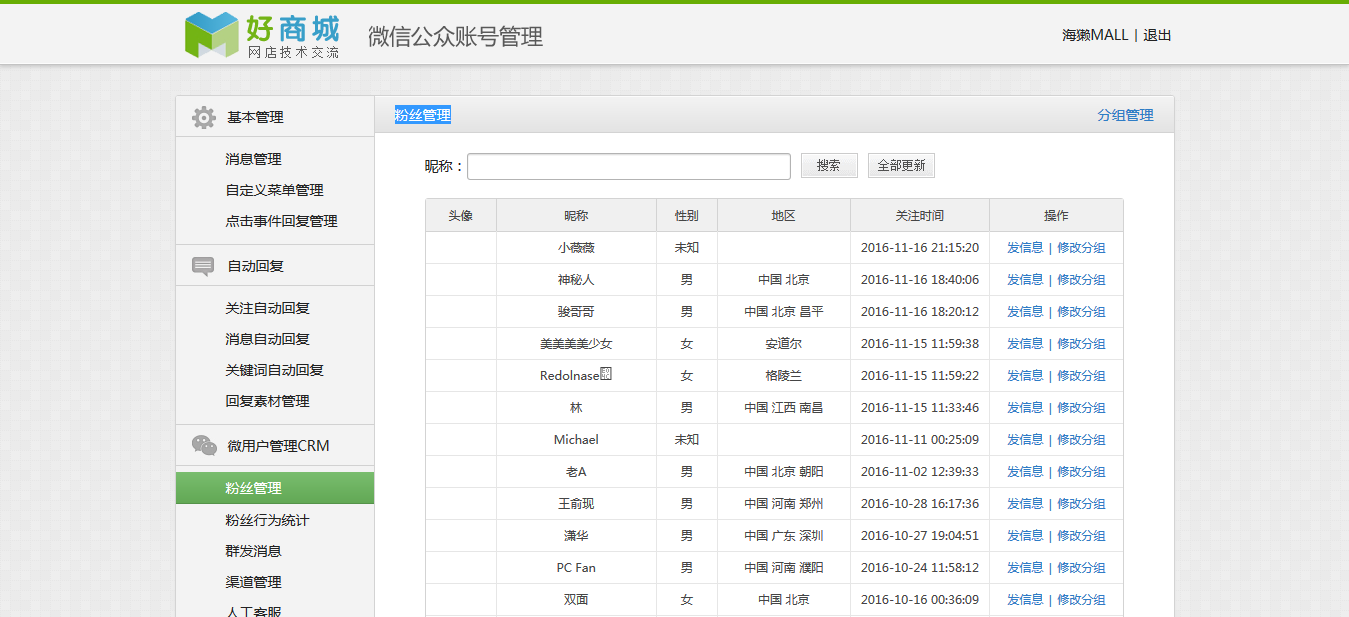Click 修改分组 for Redolnase
The image size is (1349, 617).
[x=1081, y=376]
